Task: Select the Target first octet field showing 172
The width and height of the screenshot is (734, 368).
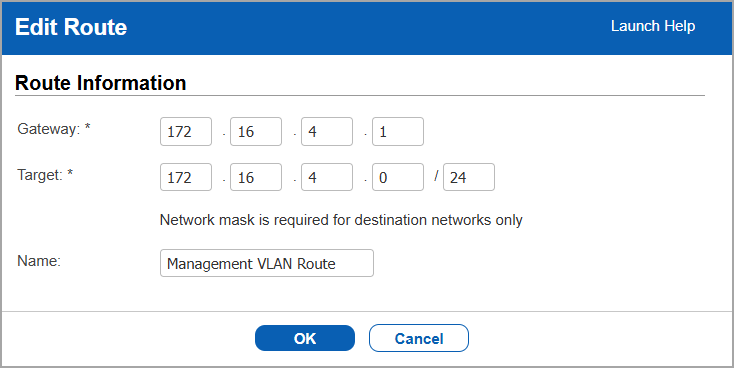Action: click(x=186, y=177)
